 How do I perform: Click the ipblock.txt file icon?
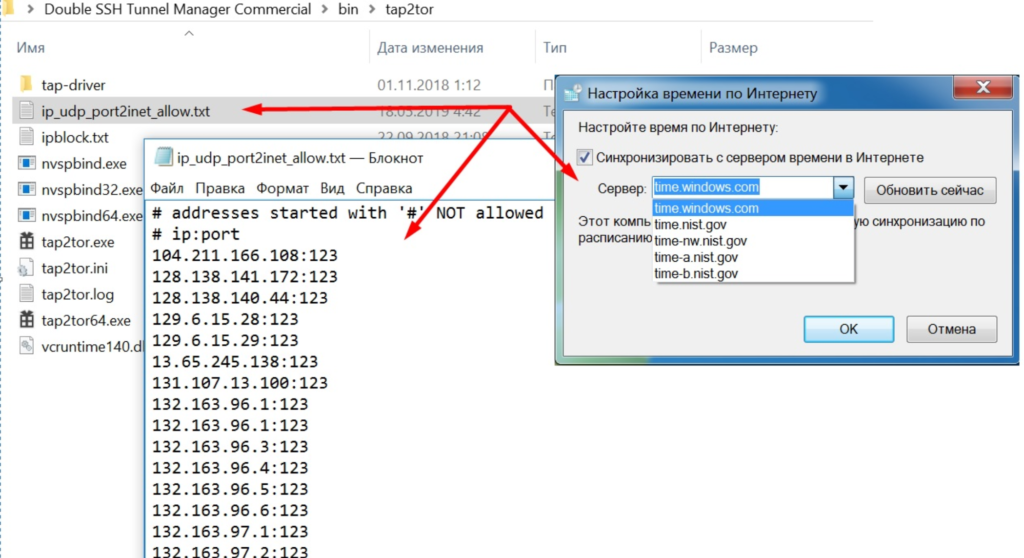pos(26,137)
